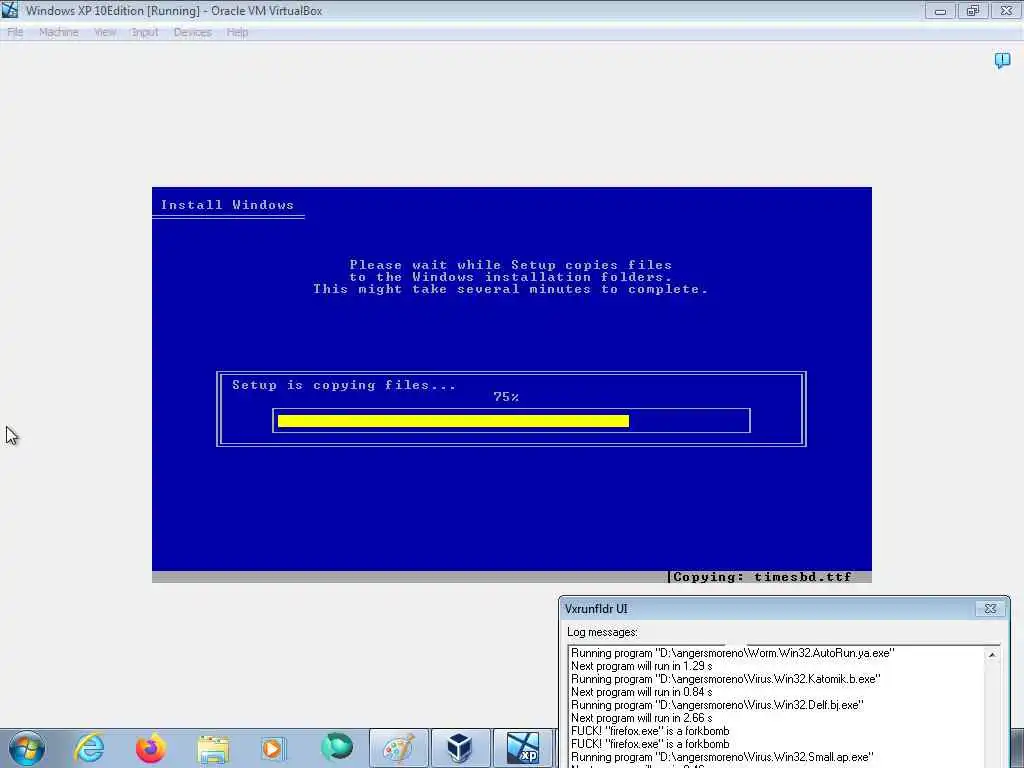Screen dimensions: 1024x768
Task: Open the Windows Start orb
Action: click(27, 748)
